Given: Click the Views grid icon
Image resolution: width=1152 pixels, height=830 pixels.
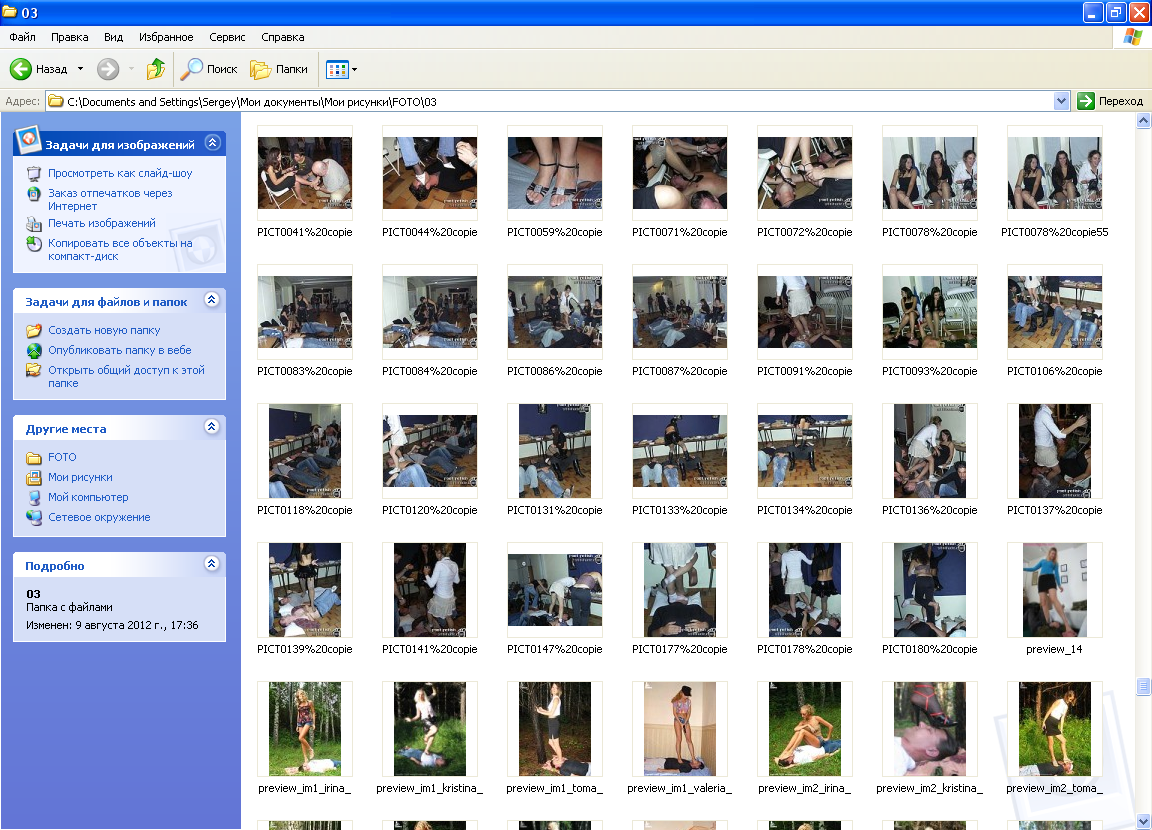Looking at the screenshot, I should point(337,70).
